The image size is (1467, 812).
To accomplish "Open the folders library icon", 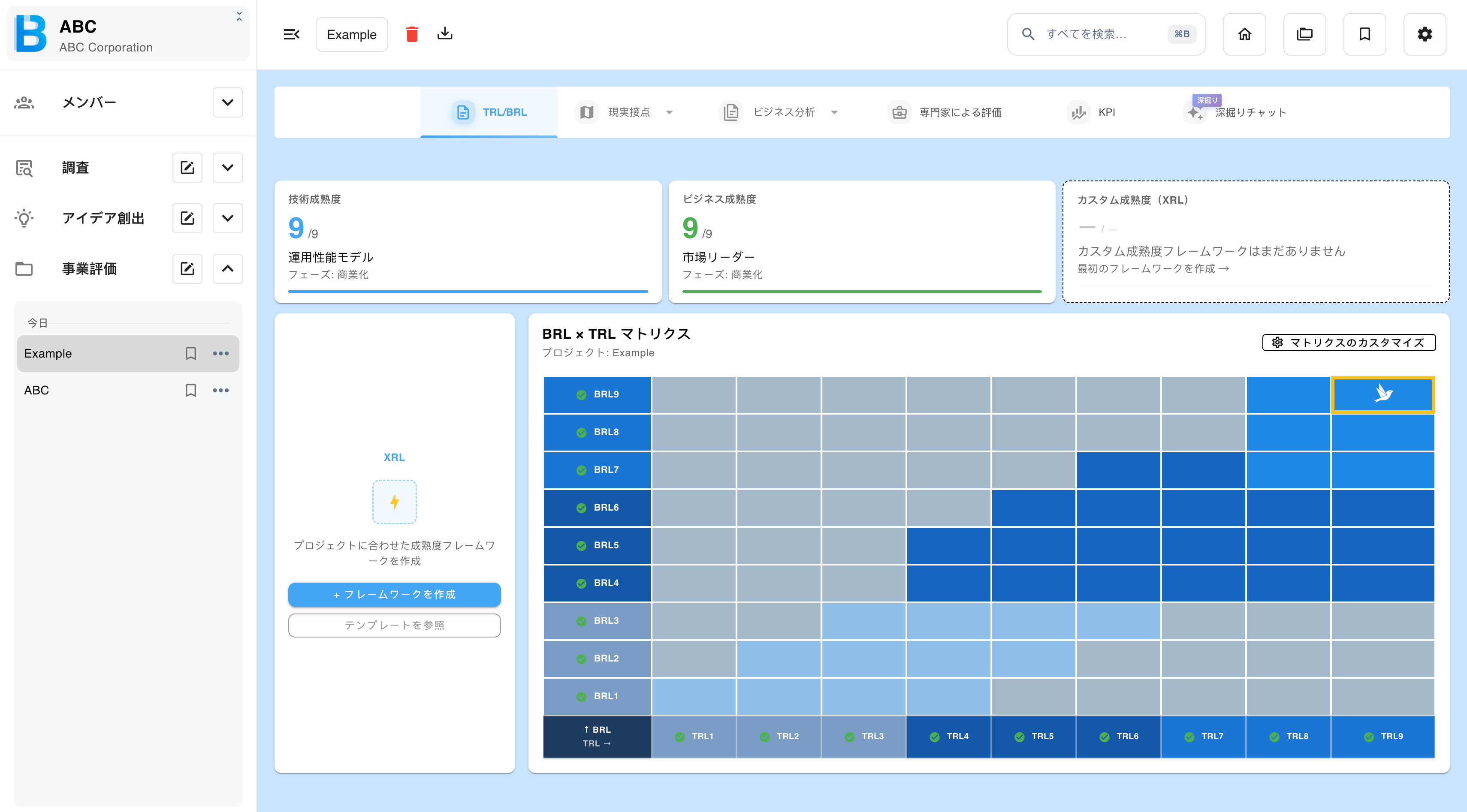I will click(x=1304, y=34).
